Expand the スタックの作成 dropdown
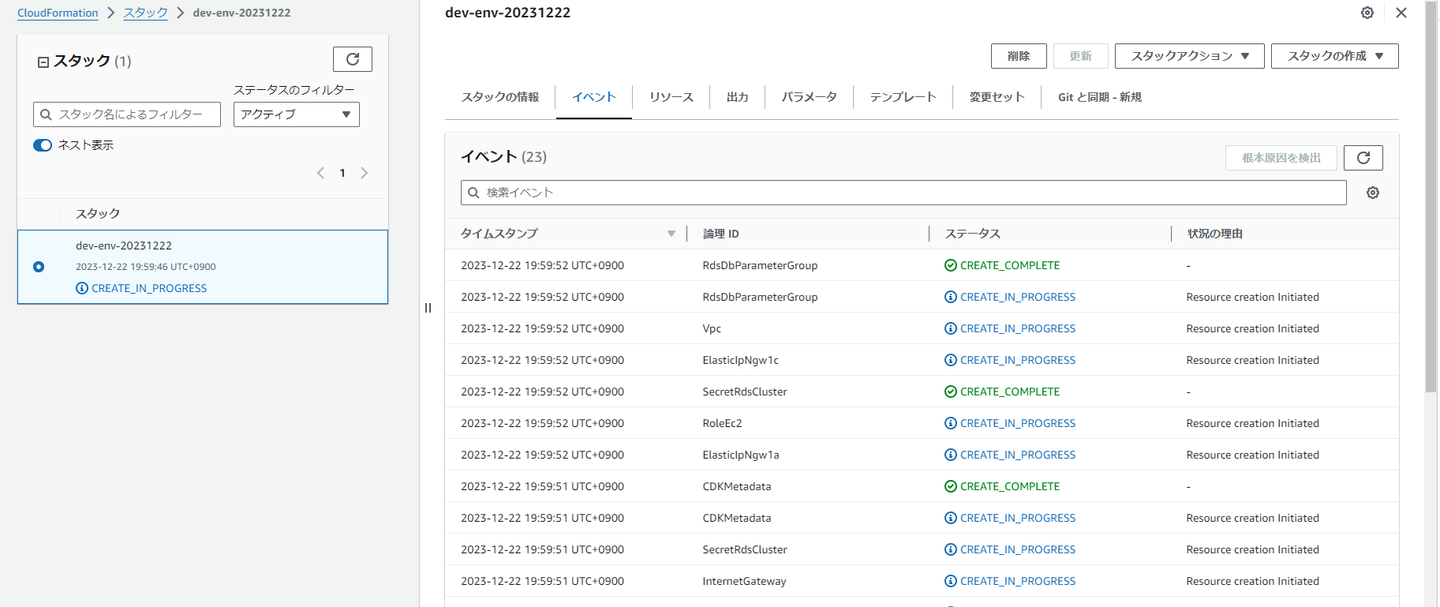Image resolution: width=1440 pixels, height=607 pixels. [x=1334, y=56]
